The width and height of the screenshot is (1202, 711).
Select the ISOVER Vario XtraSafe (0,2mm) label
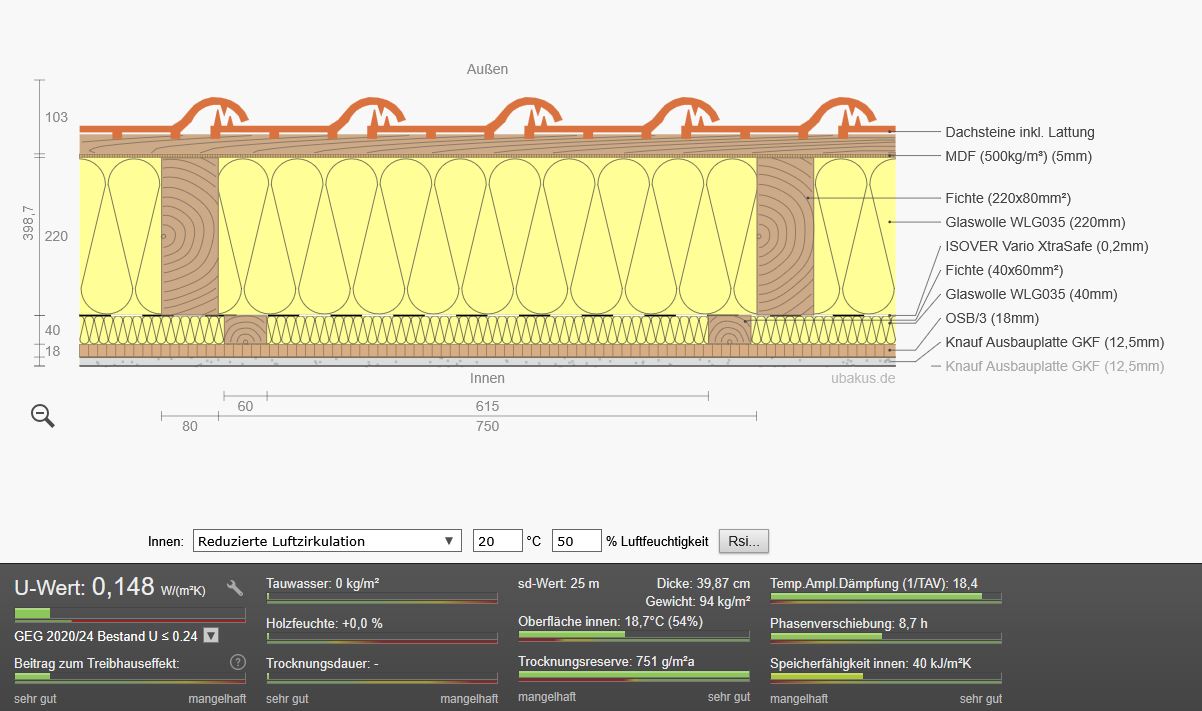pos(1046,246)
